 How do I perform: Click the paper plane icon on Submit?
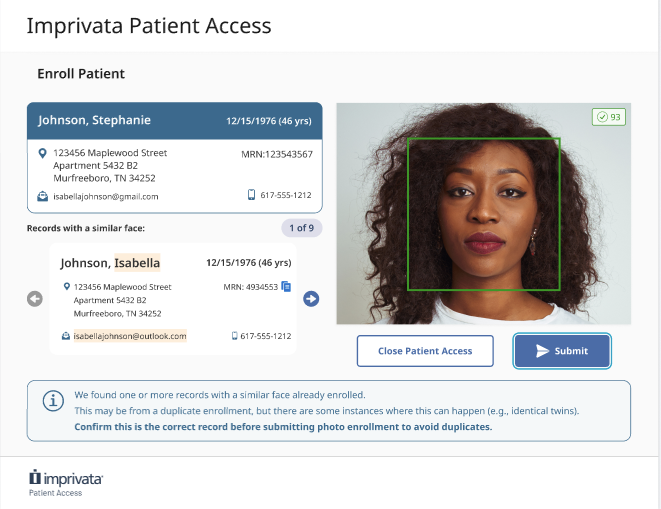pyautogui.click(x=542, y=351)
